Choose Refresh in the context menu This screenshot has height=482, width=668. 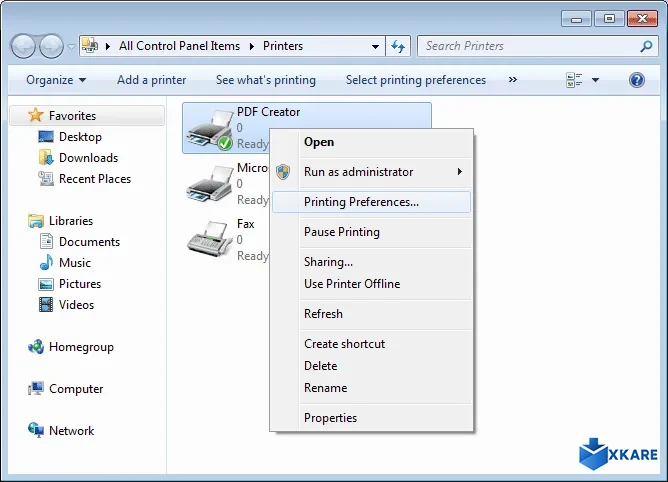point(371,314)
